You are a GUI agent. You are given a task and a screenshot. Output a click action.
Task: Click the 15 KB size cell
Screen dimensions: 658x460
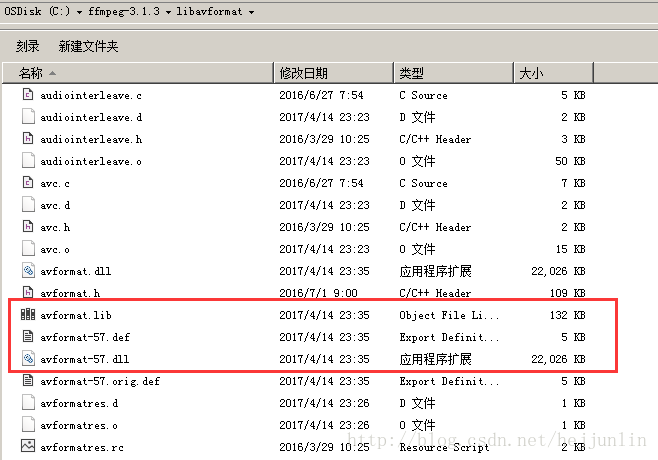pyautogui.click(x=570, y=249)
